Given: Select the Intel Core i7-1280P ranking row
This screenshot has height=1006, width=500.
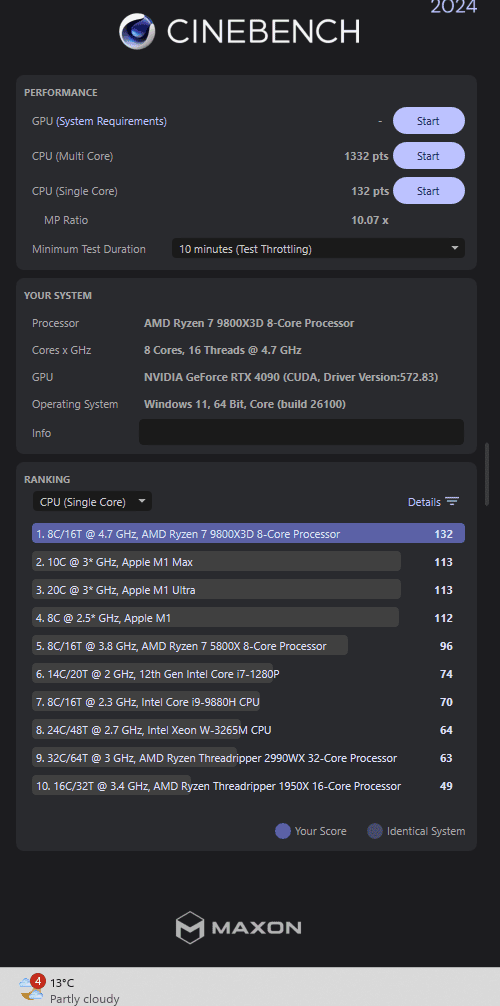Looking at the screenshot, I should tap(248, 674).
